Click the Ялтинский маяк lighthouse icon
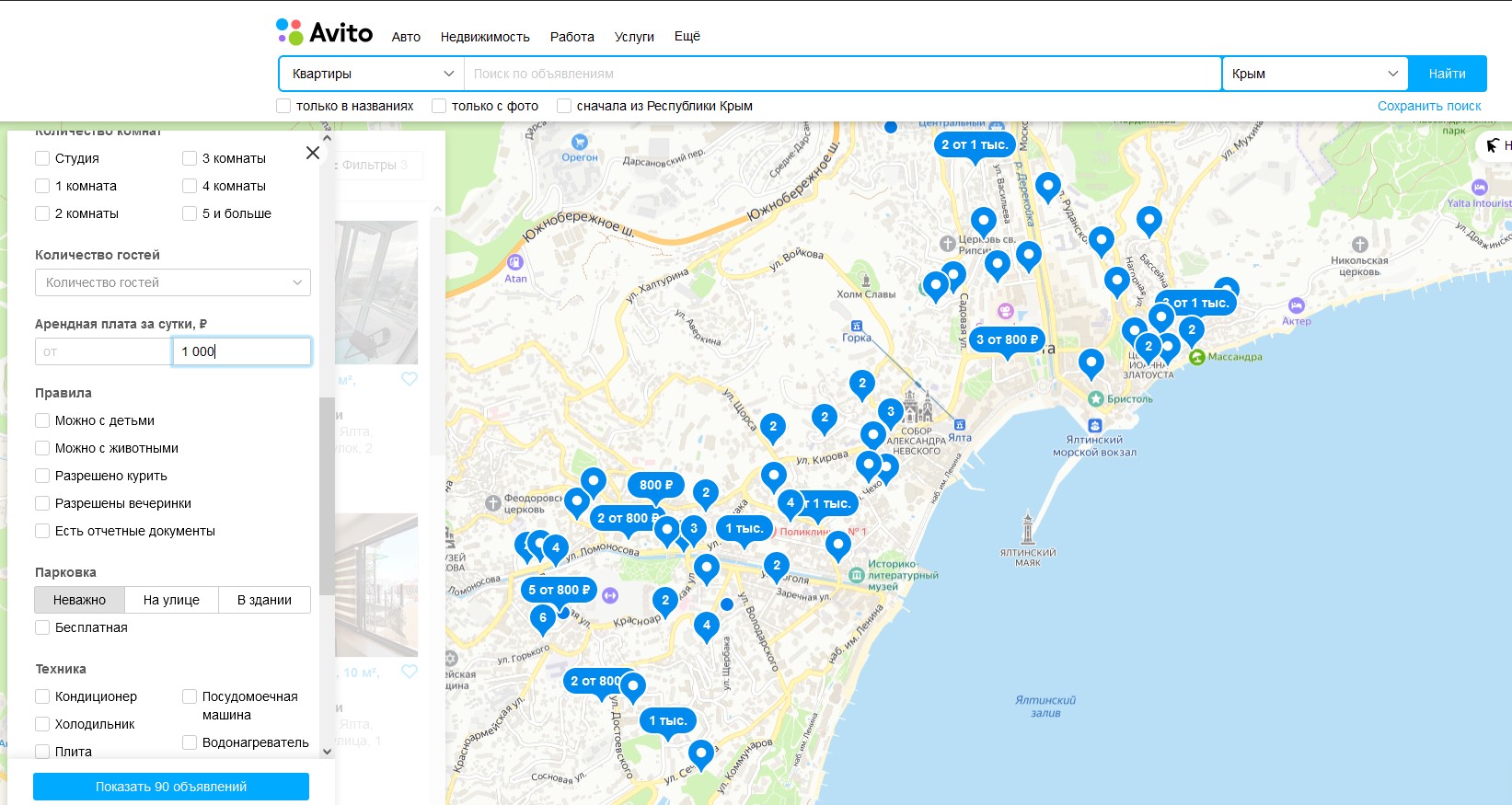Image resolution: width=1512 pixels, height=805 pixels. click(1028, 527)
